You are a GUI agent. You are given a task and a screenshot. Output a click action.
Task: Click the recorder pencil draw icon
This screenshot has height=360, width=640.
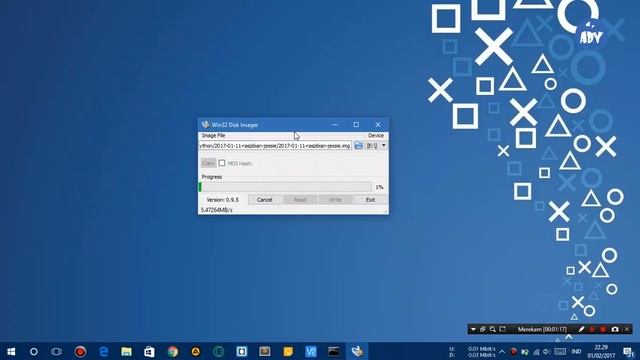581,329
